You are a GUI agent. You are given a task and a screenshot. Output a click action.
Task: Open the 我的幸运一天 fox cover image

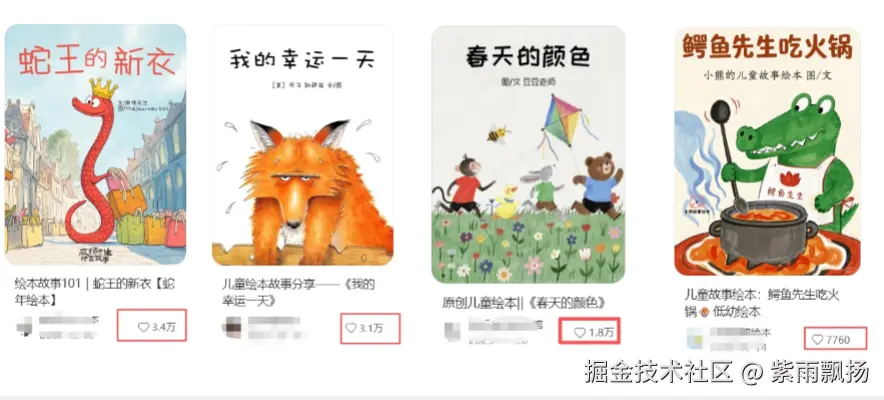pos(302,145)
